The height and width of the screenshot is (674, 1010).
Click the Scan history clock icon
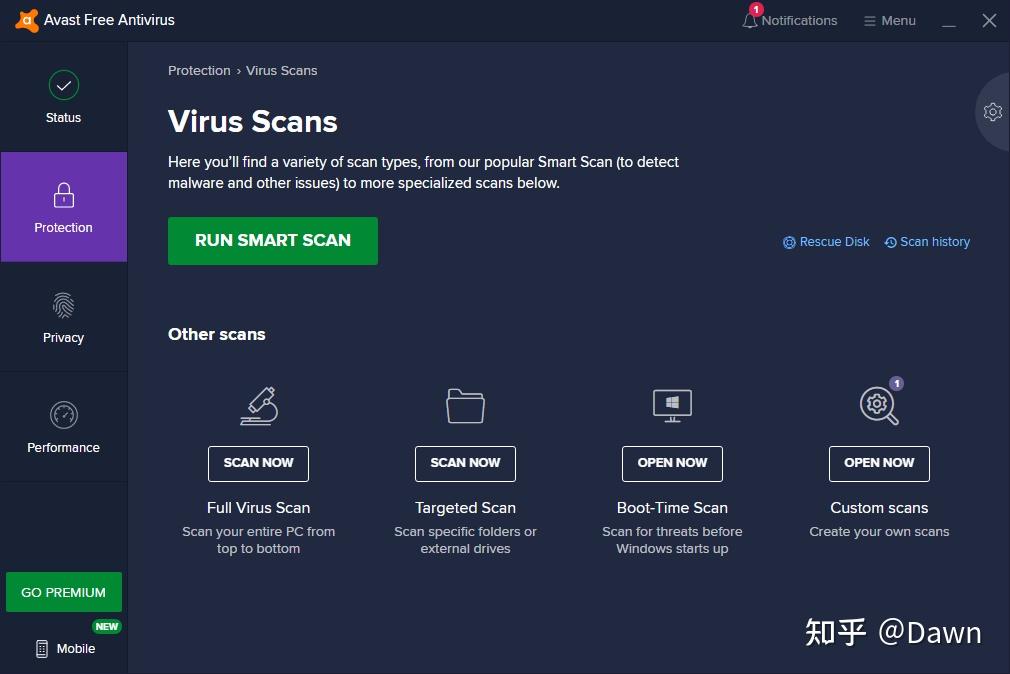pos(891,242)
